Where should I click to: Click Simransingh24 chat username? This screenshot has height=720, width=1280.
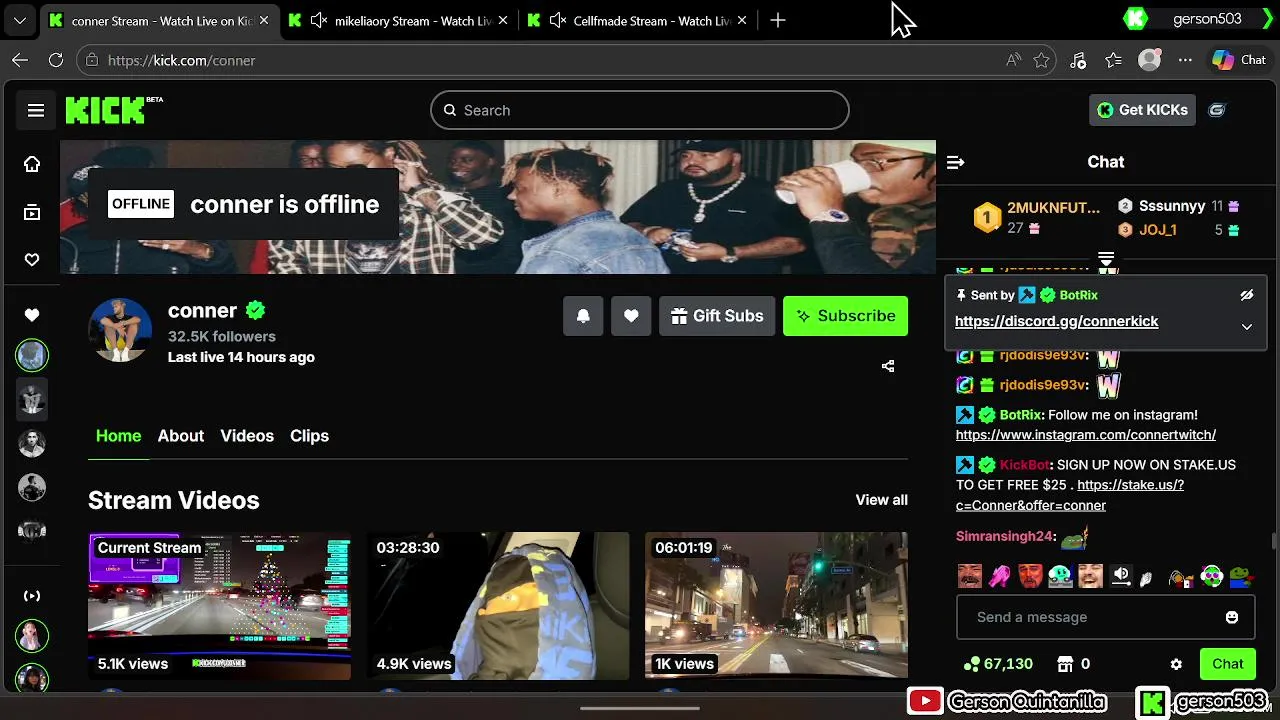pos(1005,537)
